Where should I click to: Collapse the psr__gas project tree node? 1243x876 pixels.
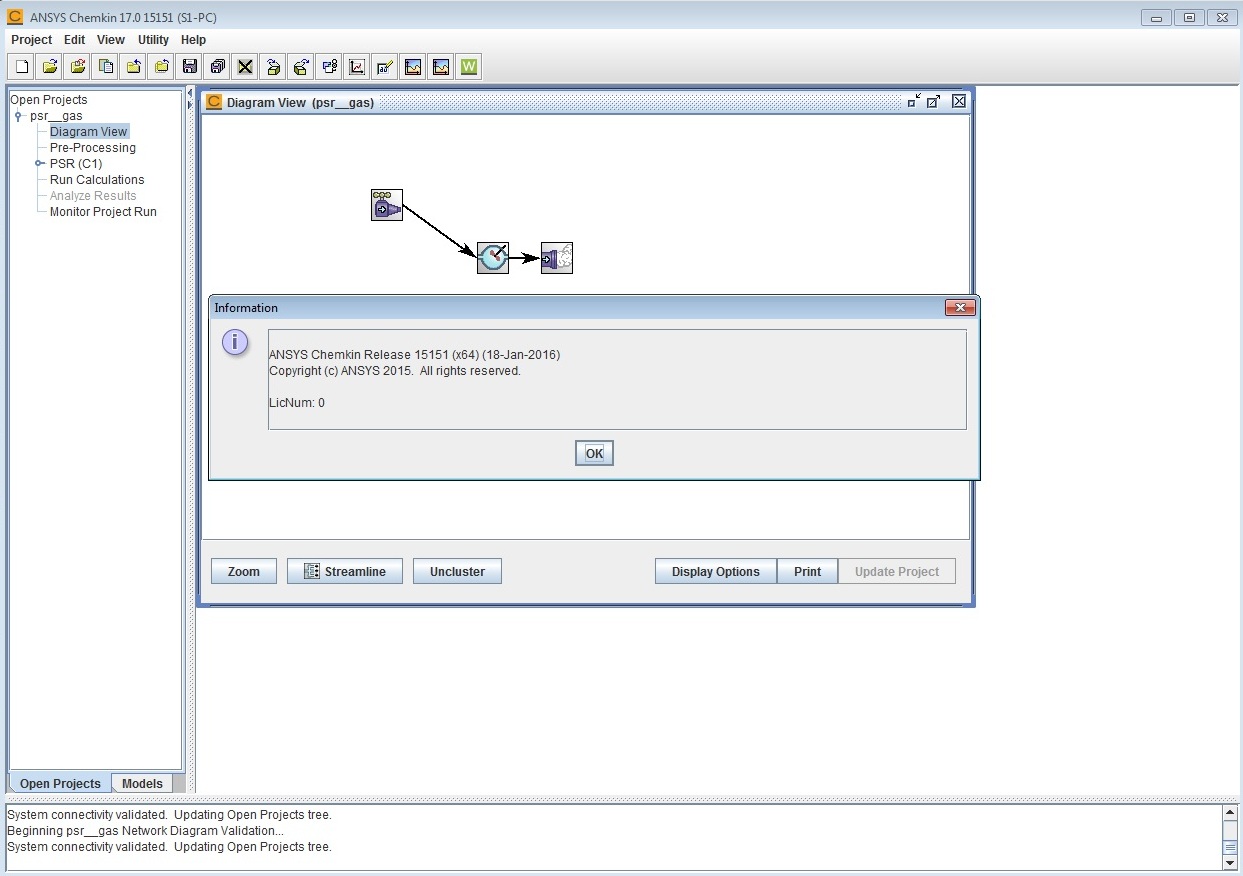click(18, 116)
